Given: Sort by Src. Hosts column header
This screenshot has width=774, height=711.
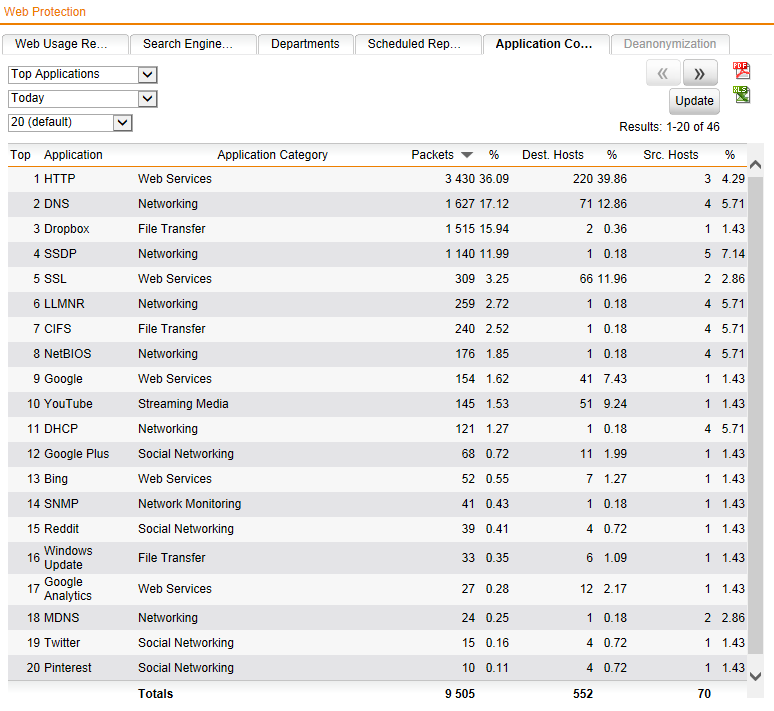Looking at the screenshot, I should [x=670, y=155].
